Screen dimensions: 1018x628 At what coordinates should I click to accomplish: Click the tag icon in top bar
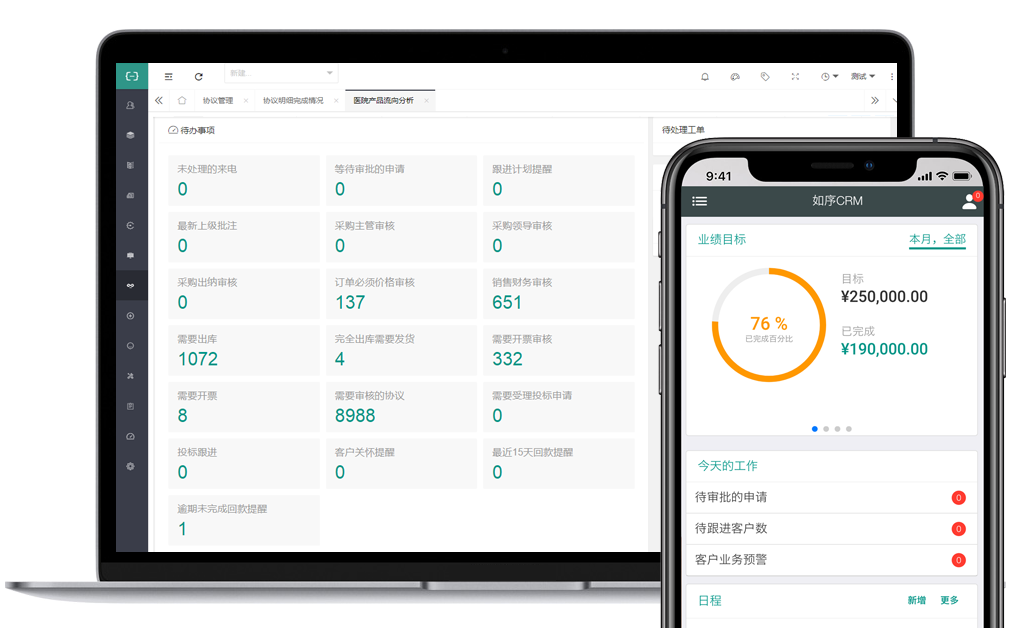pyautogui.click(x=765, y=77)
